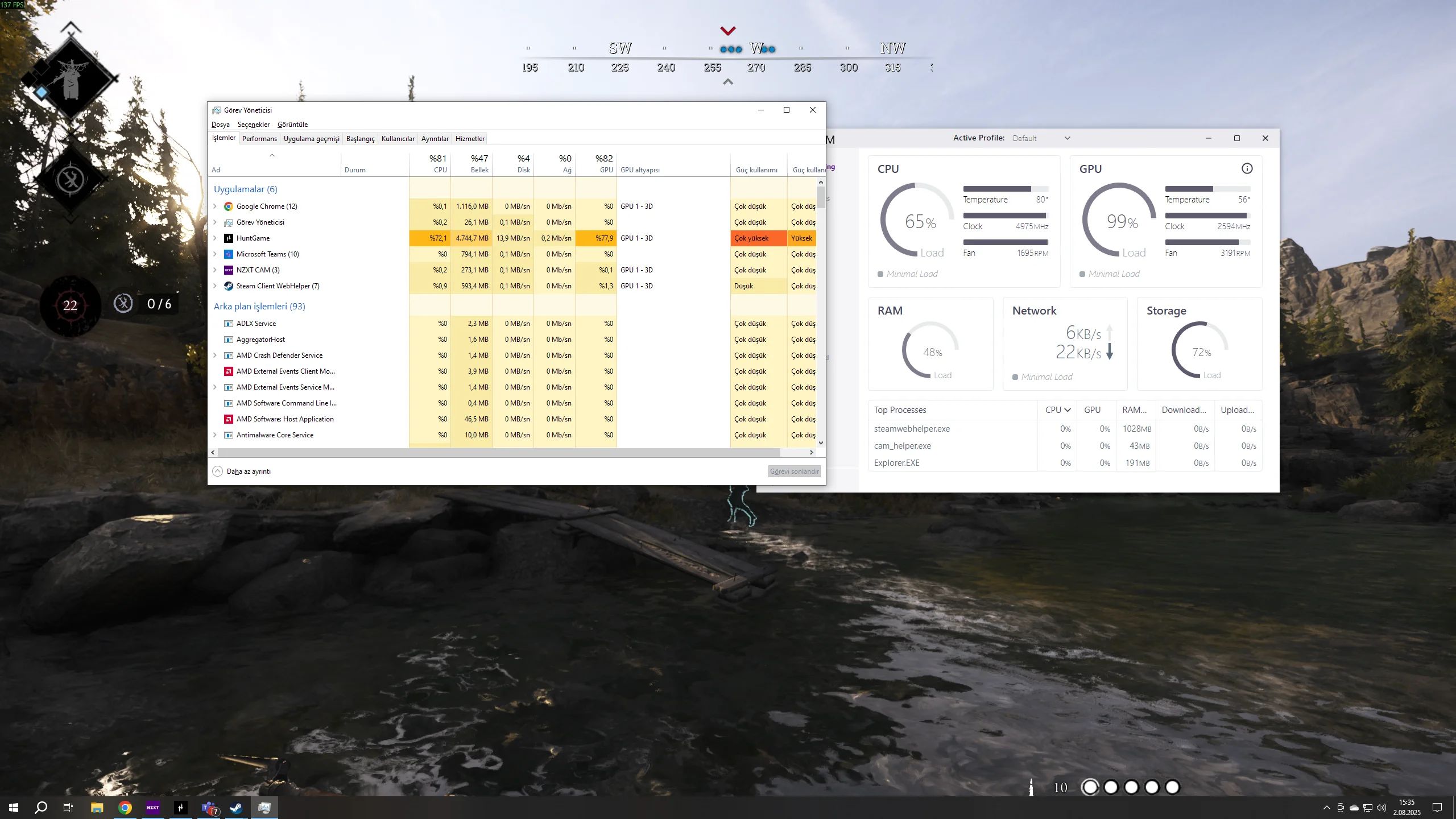Open the taskbar search magnifier
The width and height of the screenshot is (1456, 819).
tap(41, 808)
